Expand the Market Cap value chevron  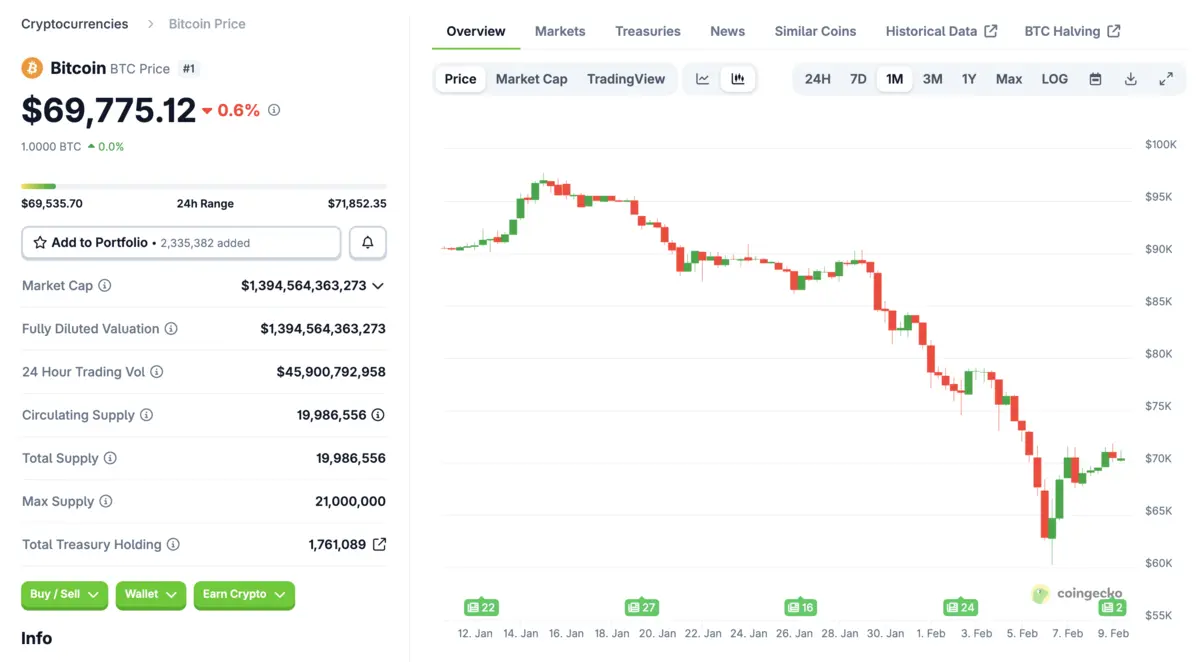pos(378,286)
